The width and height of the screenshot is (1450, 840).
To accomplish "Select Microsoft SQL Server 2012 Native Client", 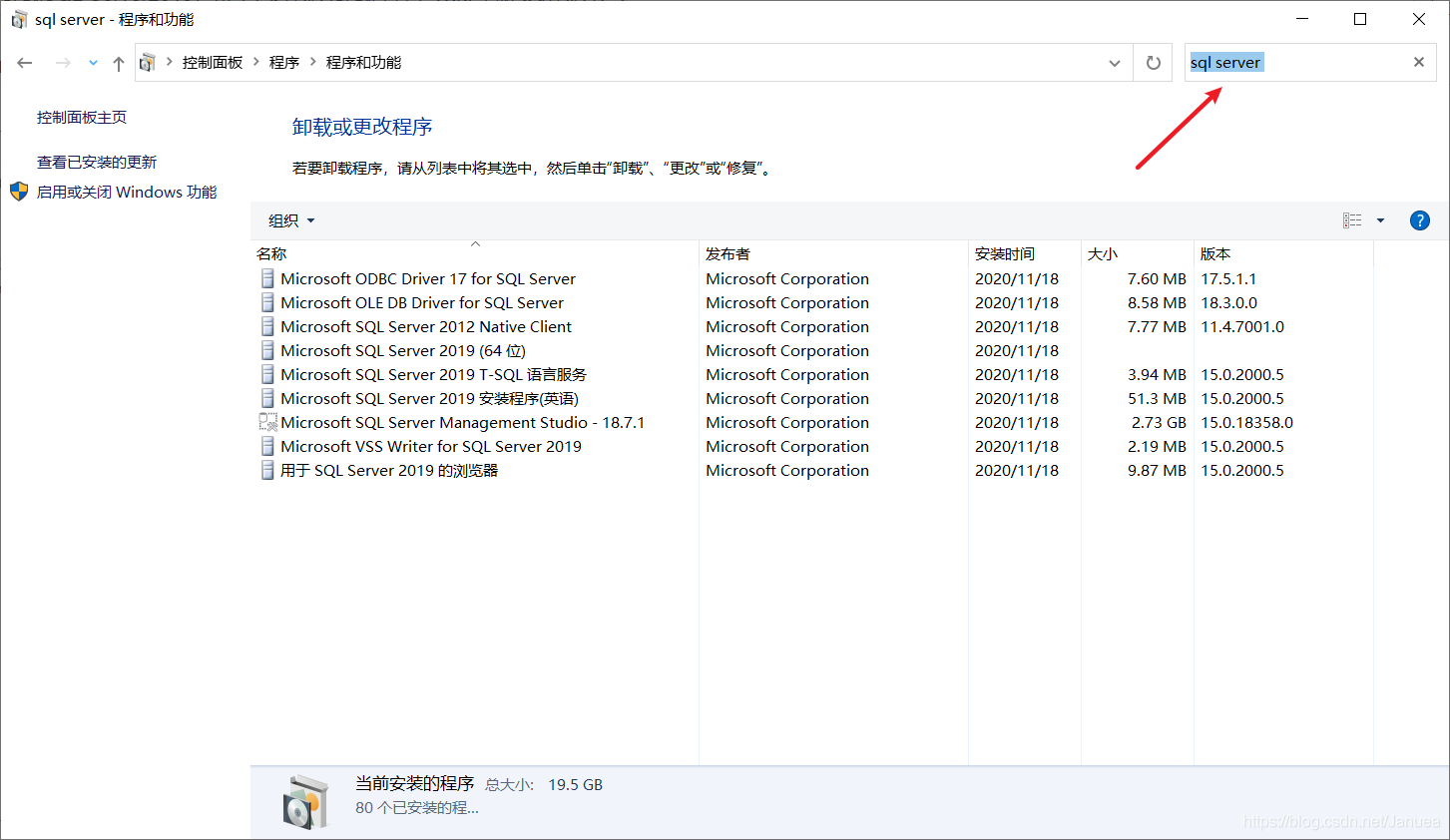I will [426, 327].
